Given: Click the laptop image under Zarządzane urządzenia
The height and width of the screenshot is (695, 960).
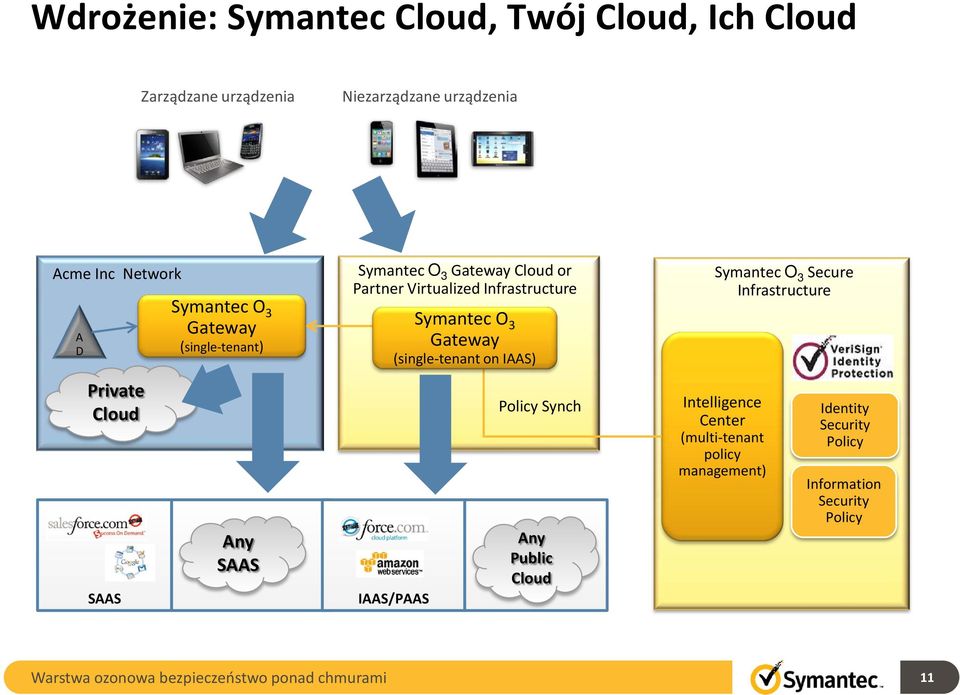Looking at the screenshot, I should coord(209,156).
